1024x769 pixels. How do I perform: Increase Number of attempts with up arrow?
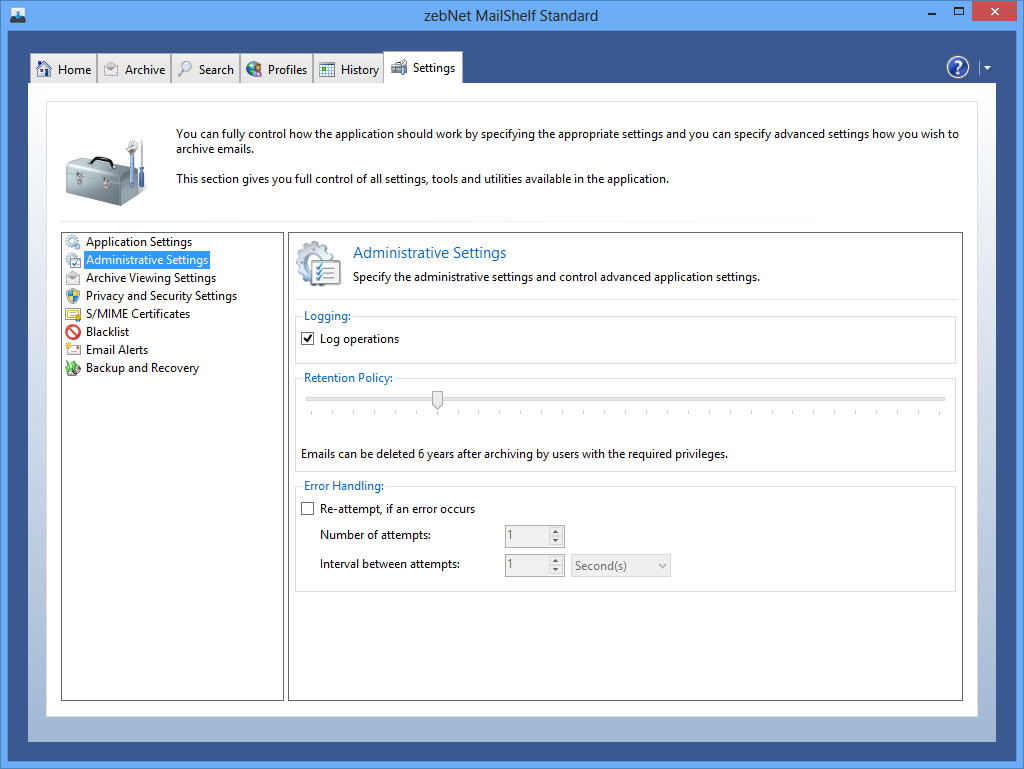click(x=557, y=531)
